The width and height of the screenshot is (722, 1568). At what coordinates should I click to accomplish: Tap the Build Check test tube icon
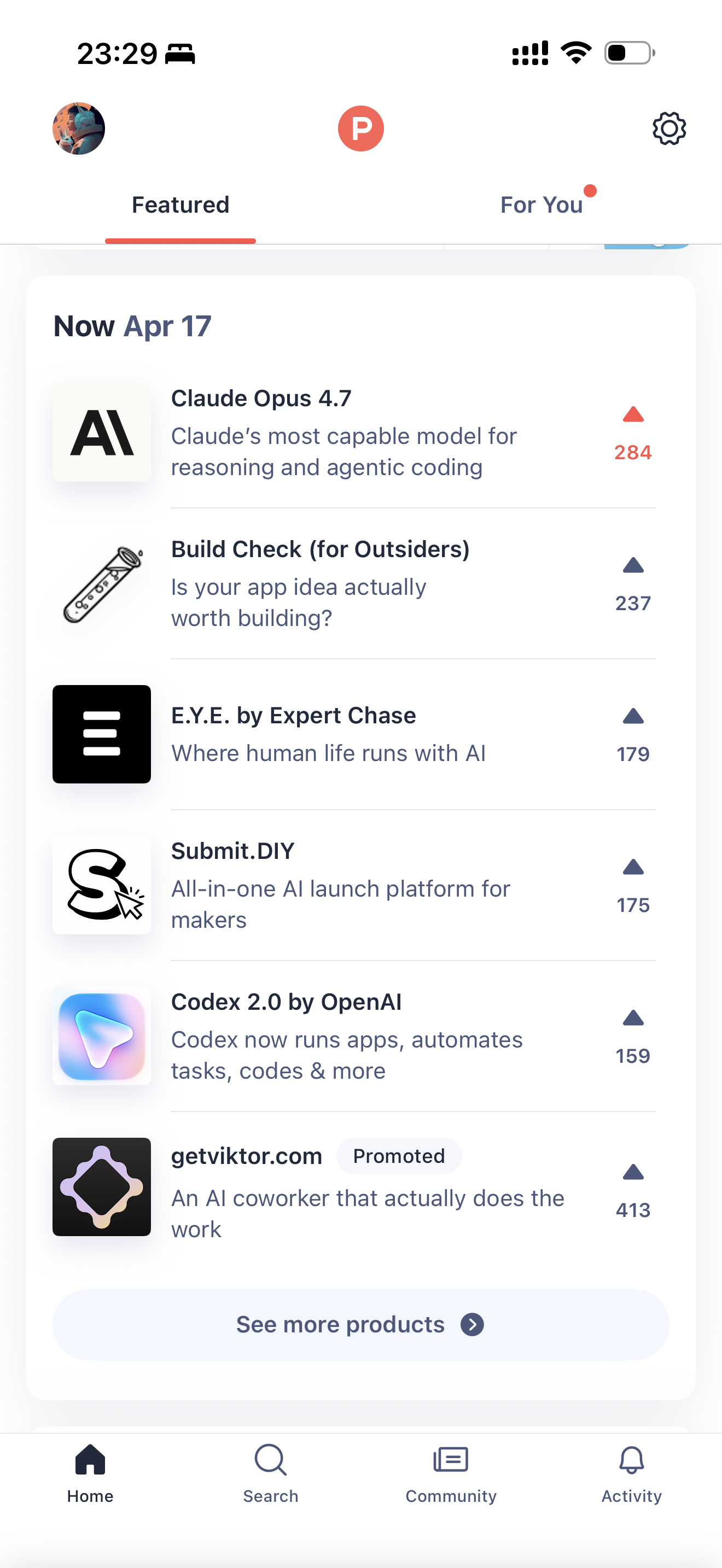102,584
